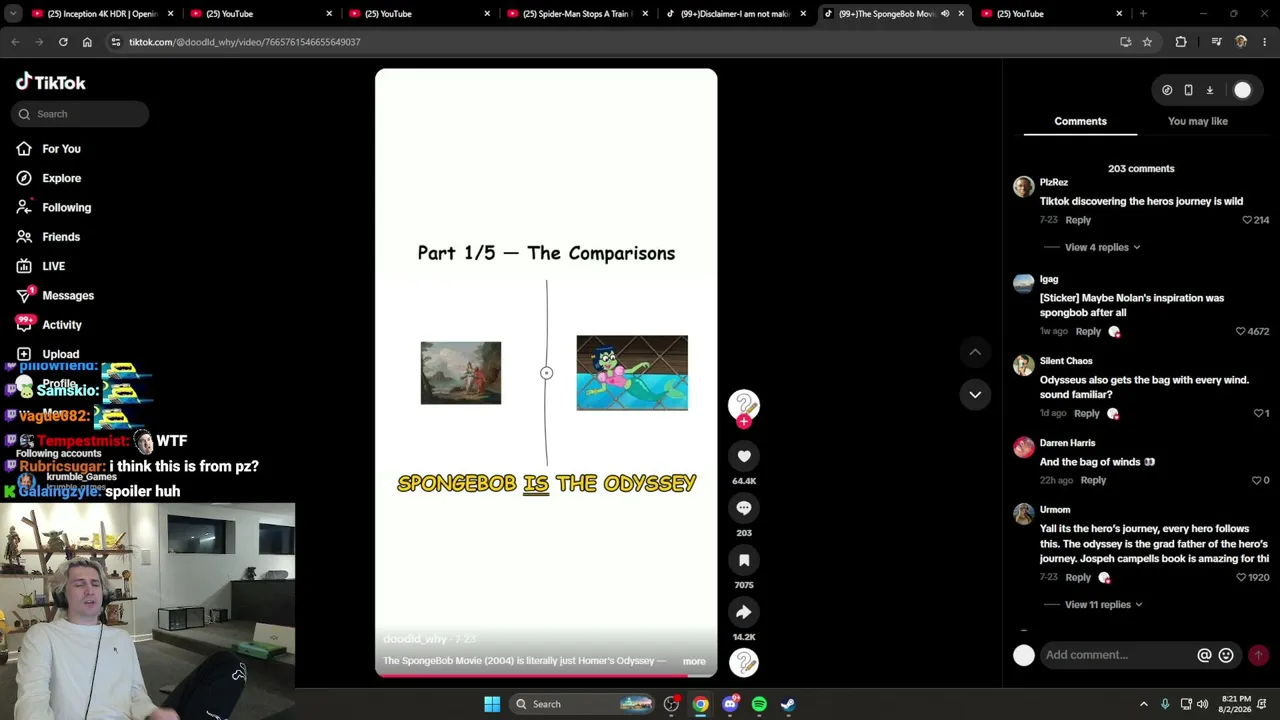Switch to the You may like tab
Image resolution: width=1280 pixels, height=720 pixels.
click(x=1198, y=121)
